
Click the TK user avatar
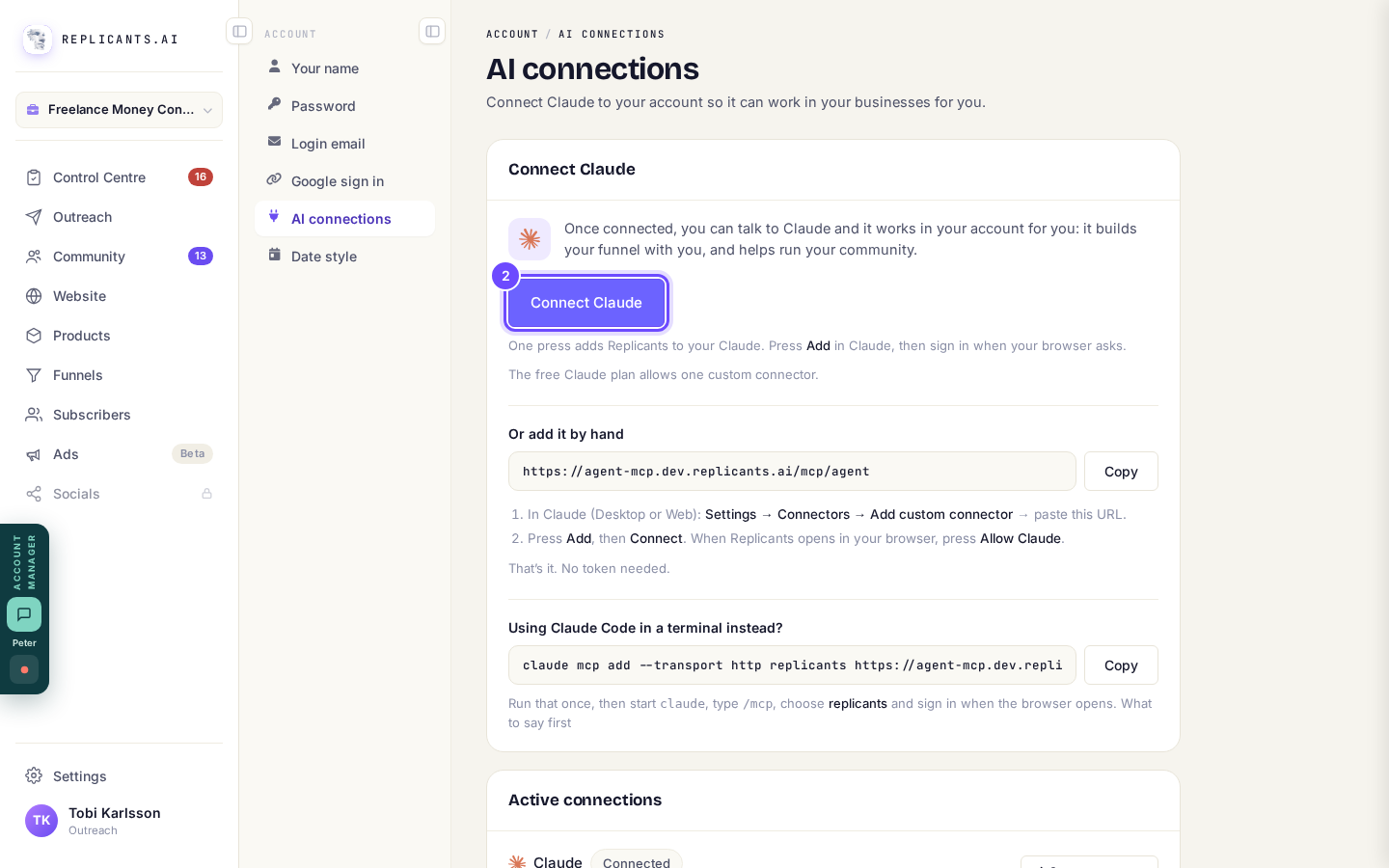(41, 821)
